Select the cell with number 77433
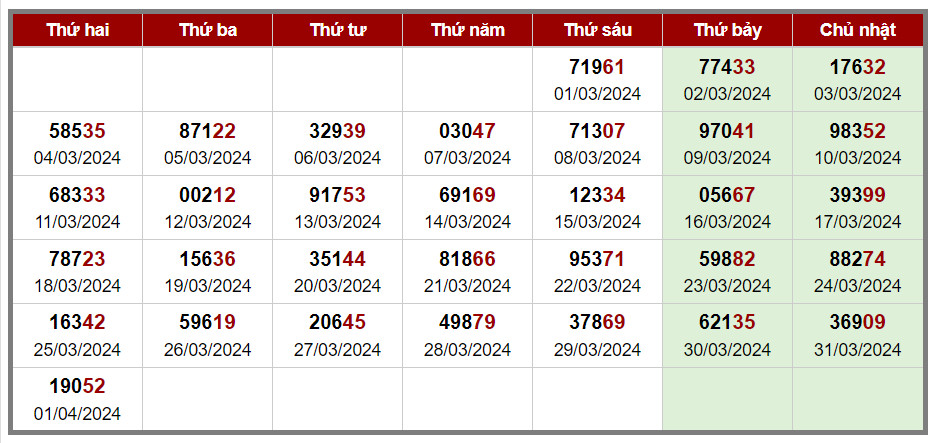934x443 pixels. (727, 79)
